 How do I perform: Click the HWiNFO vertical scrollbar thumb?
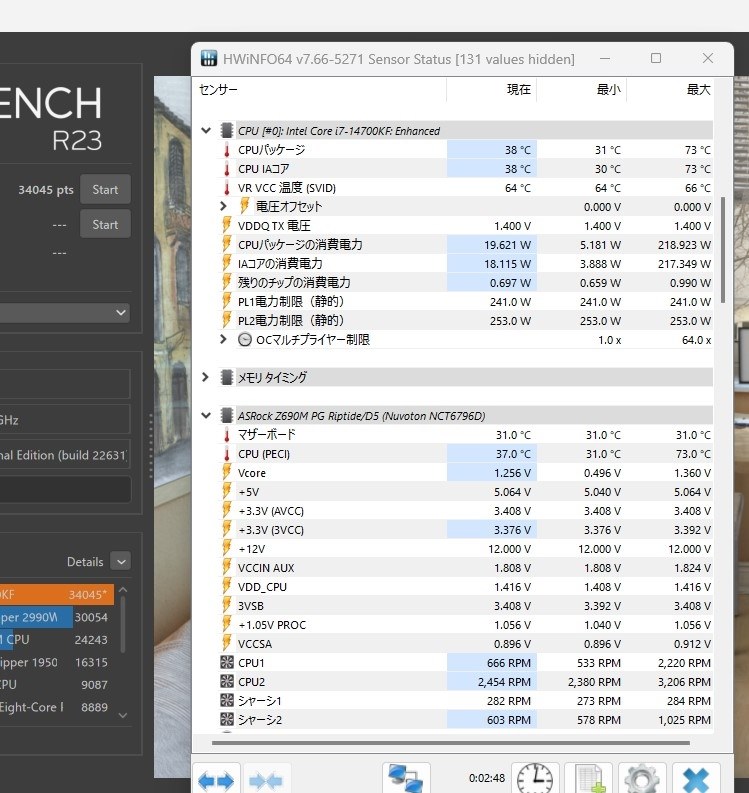[x=723, y=250]
